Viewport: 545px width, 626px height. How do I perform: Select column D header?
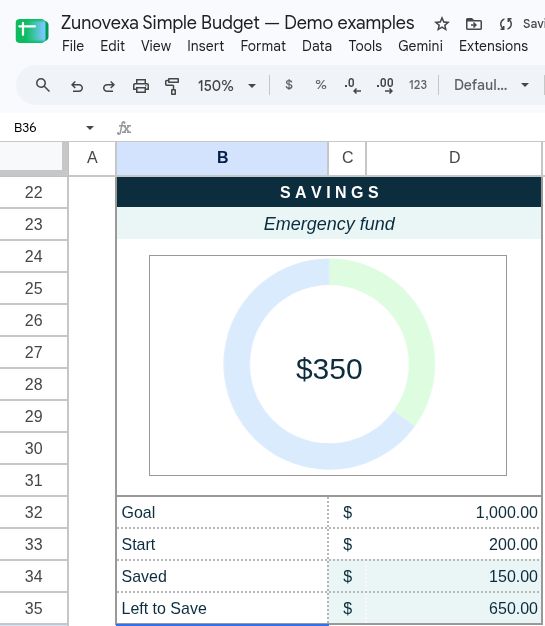point(454,158)
